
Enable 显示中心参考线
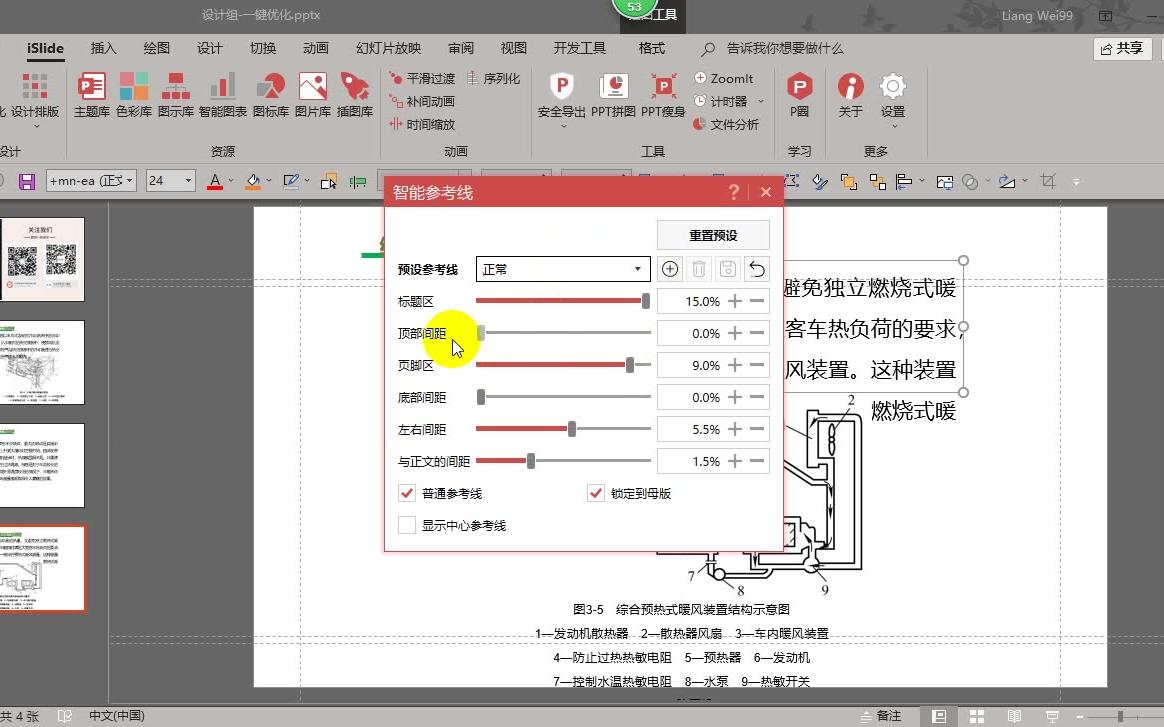pyautogui.click(x=406, y=525)
